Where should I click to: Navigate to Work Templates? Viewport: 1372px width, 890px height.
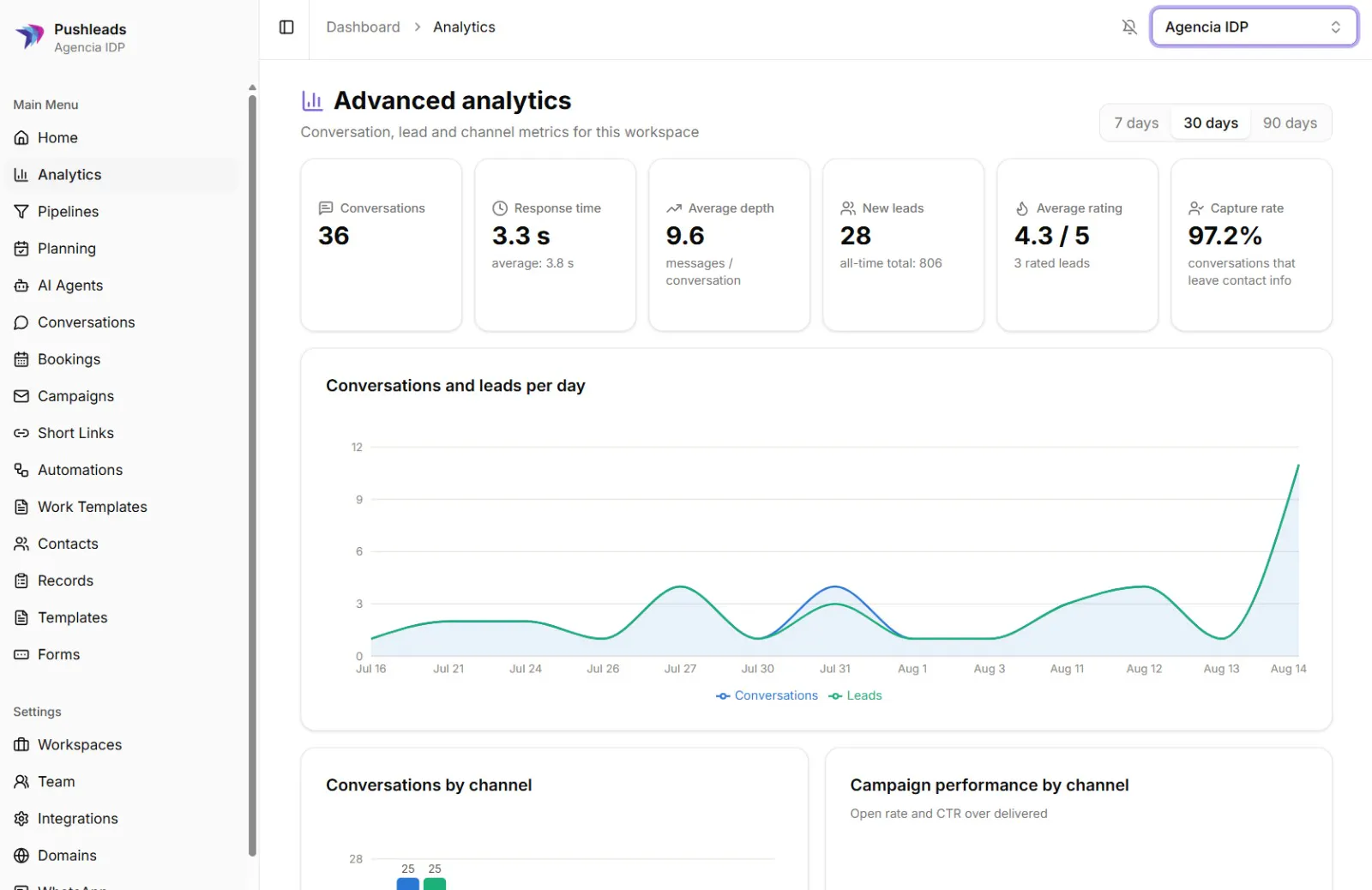coord(121,507)
